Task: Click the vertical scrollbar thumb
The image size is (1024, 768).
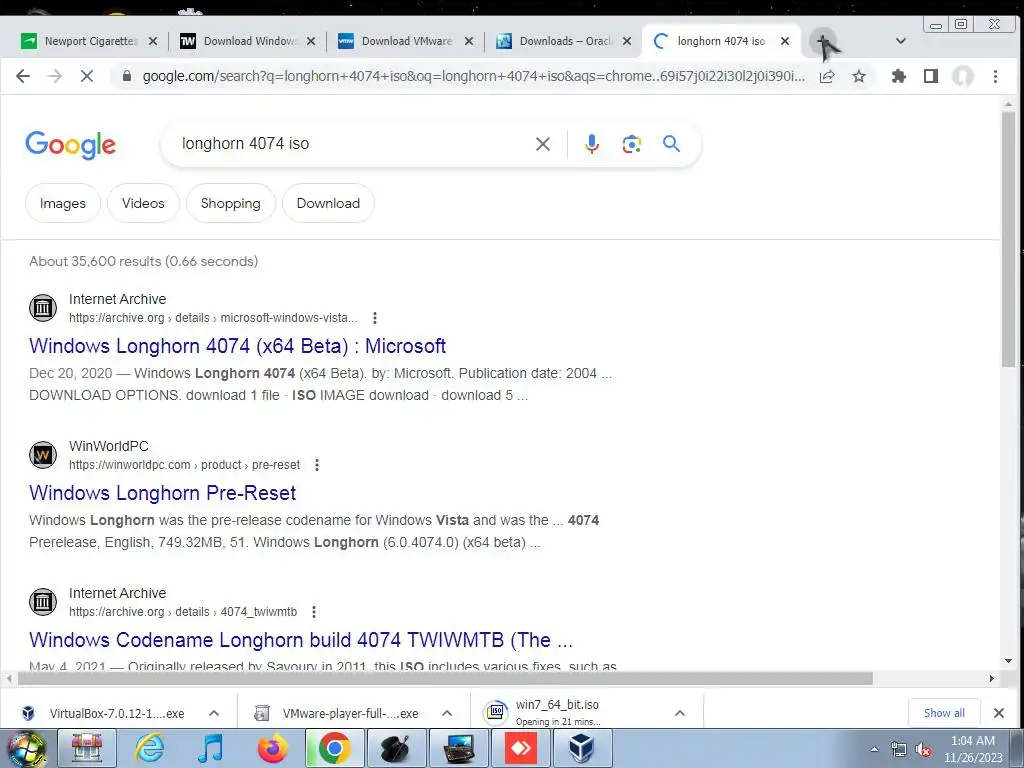Action: [1008, 238]
